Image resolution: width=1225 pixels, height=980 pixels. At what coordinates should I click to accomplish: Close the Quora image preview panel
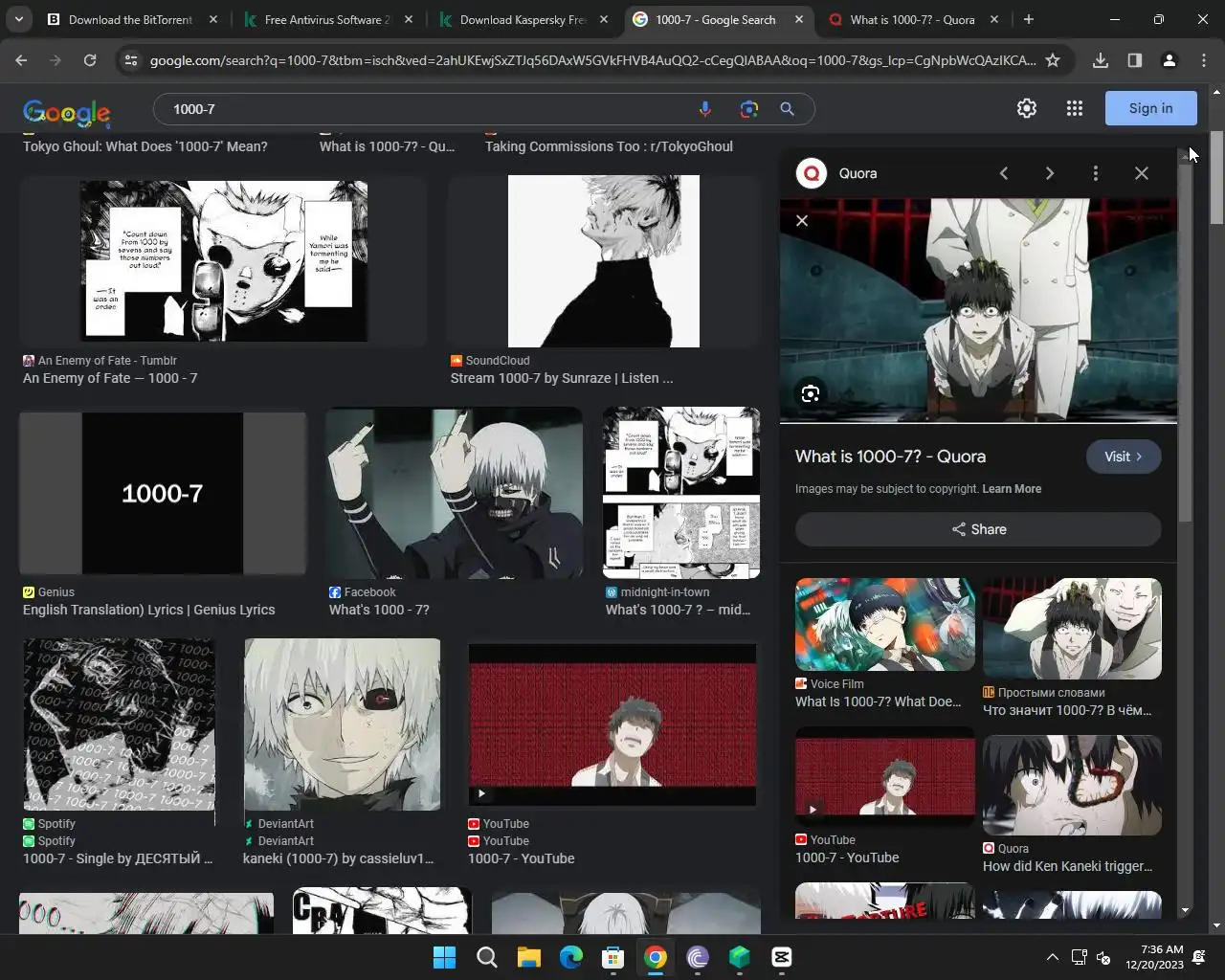tap(1142, 173)
